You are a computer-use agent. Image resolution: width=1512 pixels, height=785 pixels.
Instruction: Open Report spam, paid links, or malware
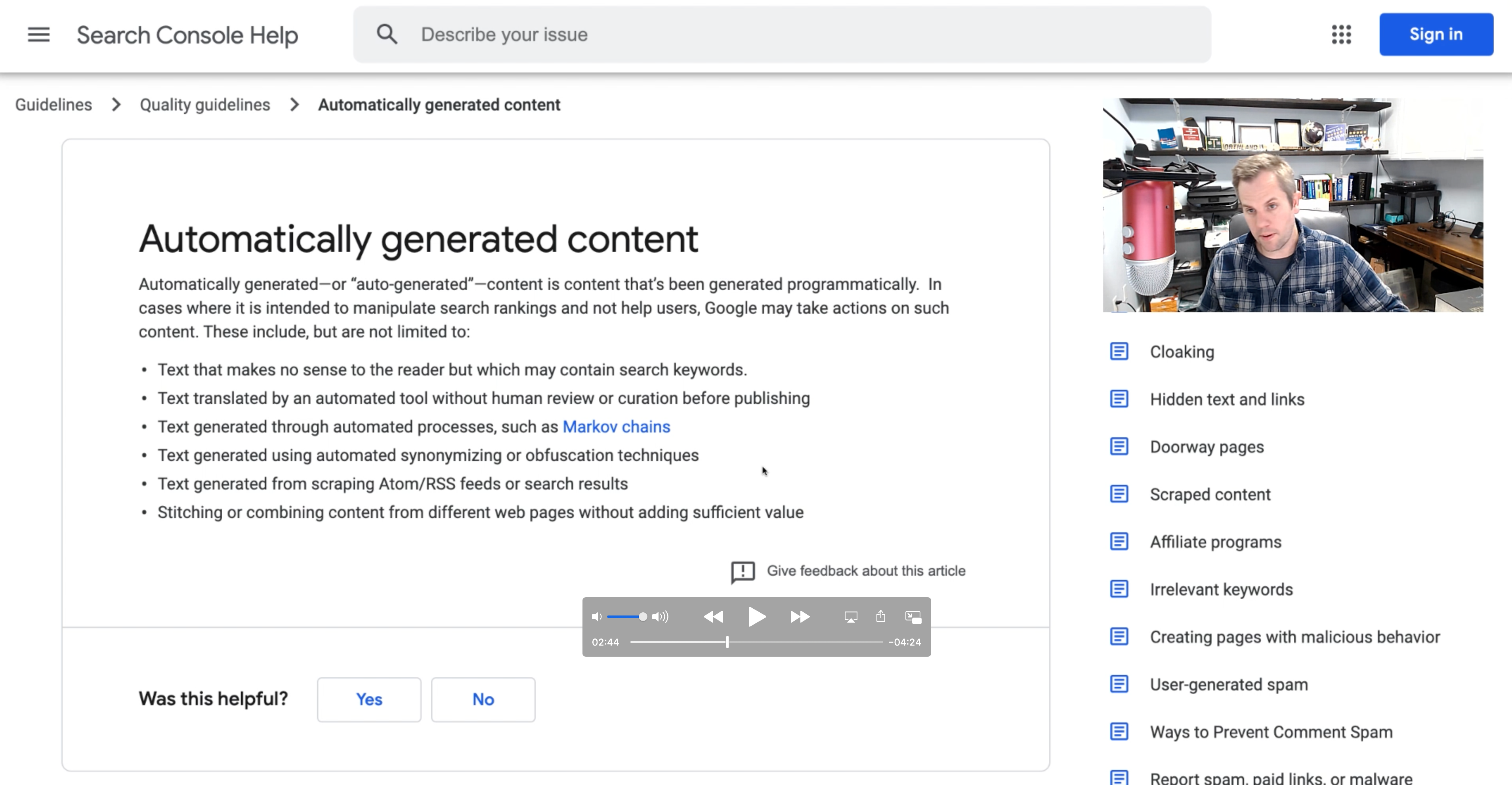(1281, 778)
